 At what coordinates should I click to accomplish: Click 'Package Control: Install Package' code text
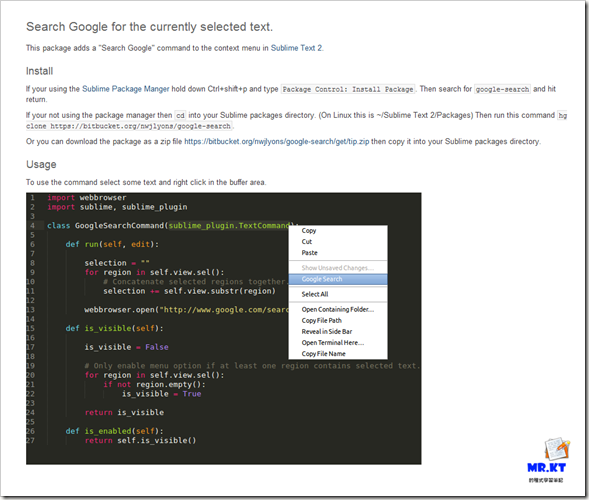click(348, 89)
